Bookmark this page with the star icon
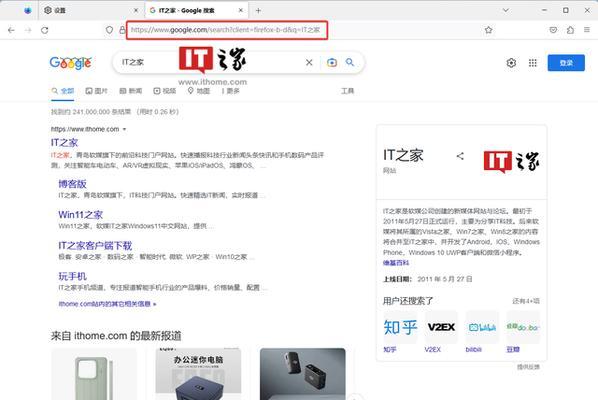The height and width of the screenshot is (400, 598). (489, 30)
